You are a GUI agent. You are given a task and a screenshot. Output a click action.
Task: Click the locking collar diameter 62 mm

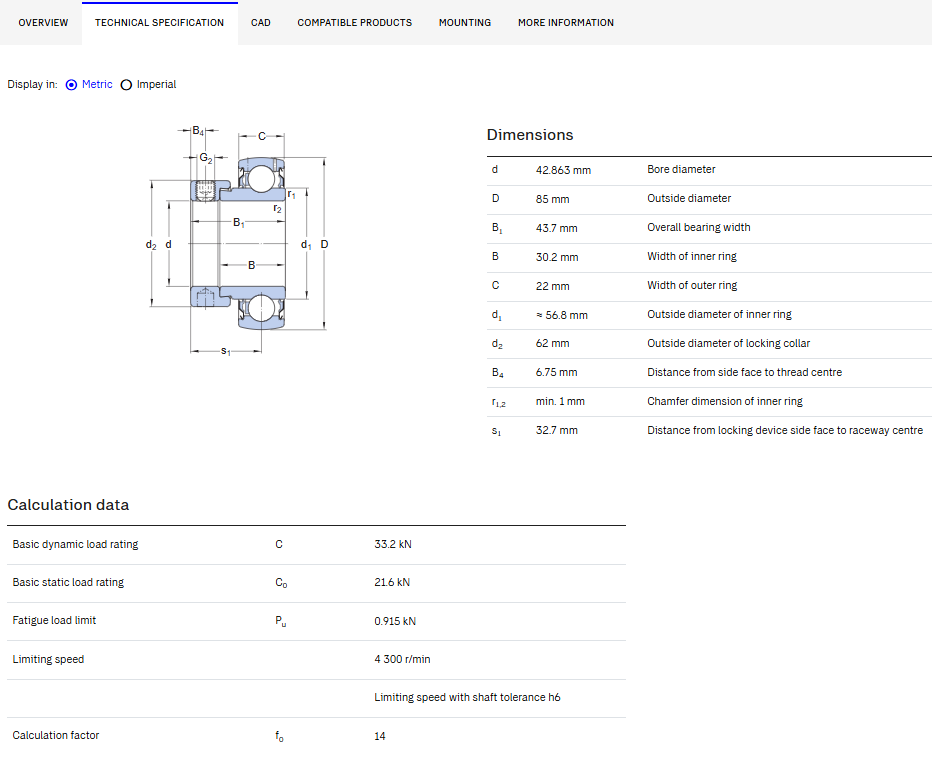tap(552, 343)
